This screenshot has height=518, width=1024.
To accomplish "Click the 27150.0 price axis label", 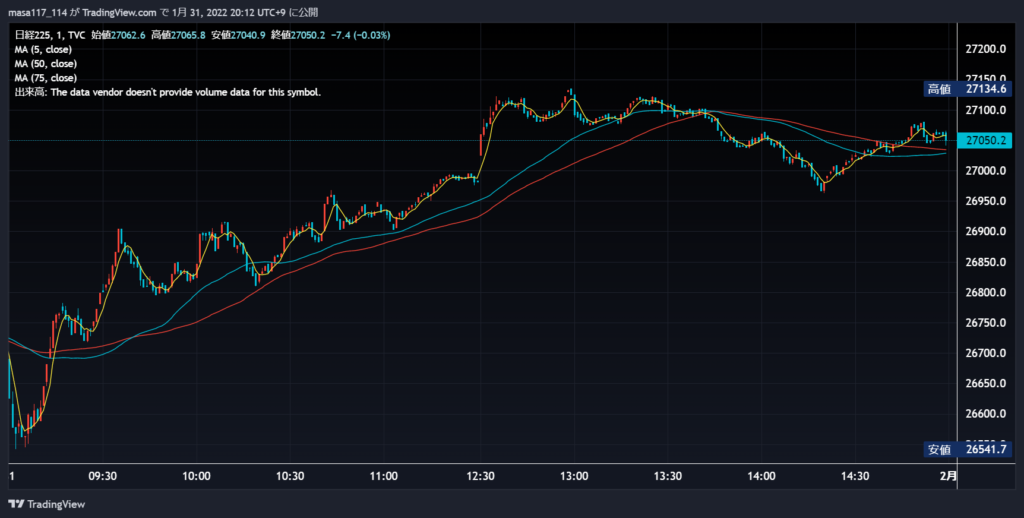I will click(x=985, y=80).
